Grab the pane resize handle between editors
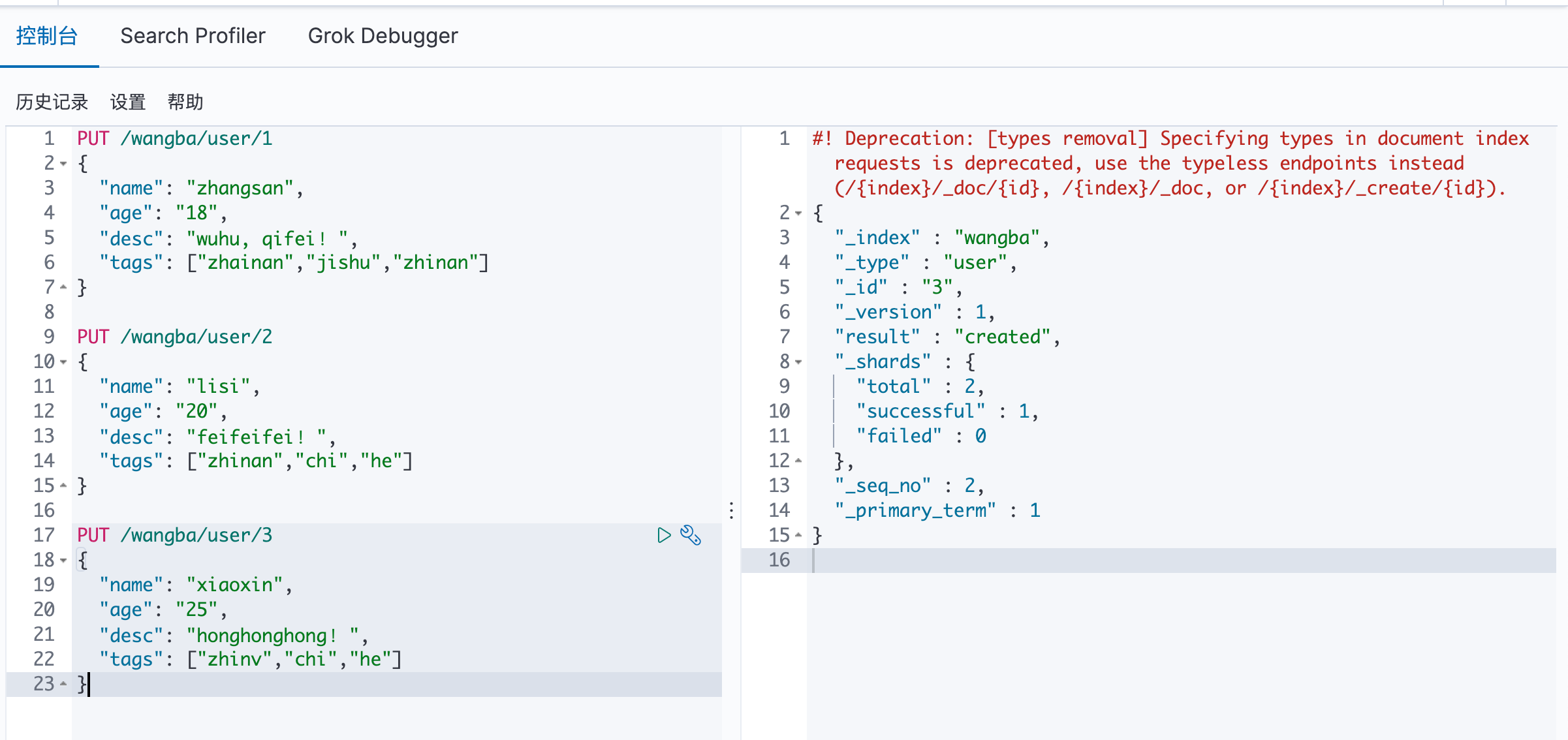The width and height of the screenshot is (1568, 740). click(x=731, y=510)
